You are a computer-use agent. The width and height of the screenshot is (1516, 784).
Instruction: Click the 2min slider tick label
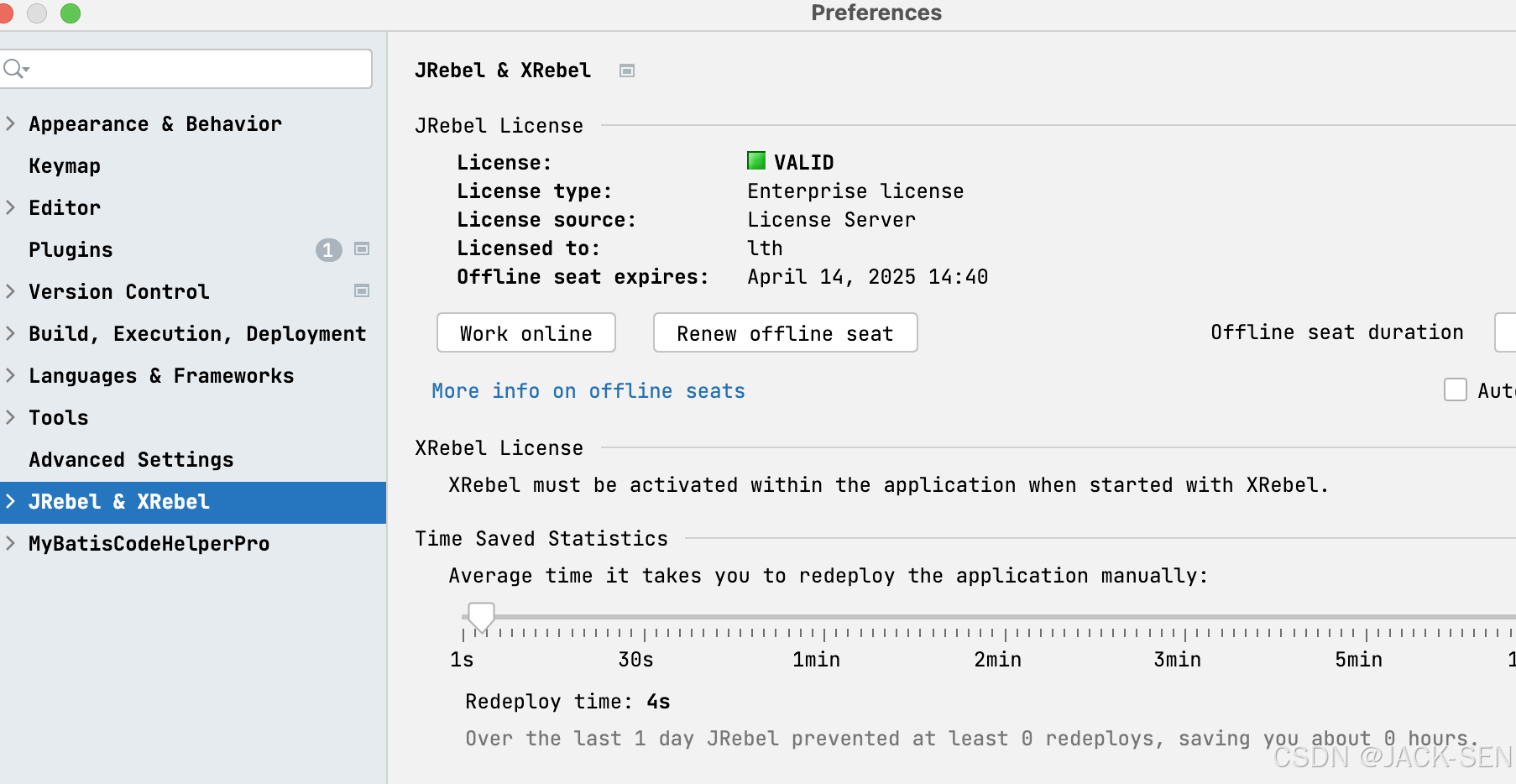tap(997, 660)
